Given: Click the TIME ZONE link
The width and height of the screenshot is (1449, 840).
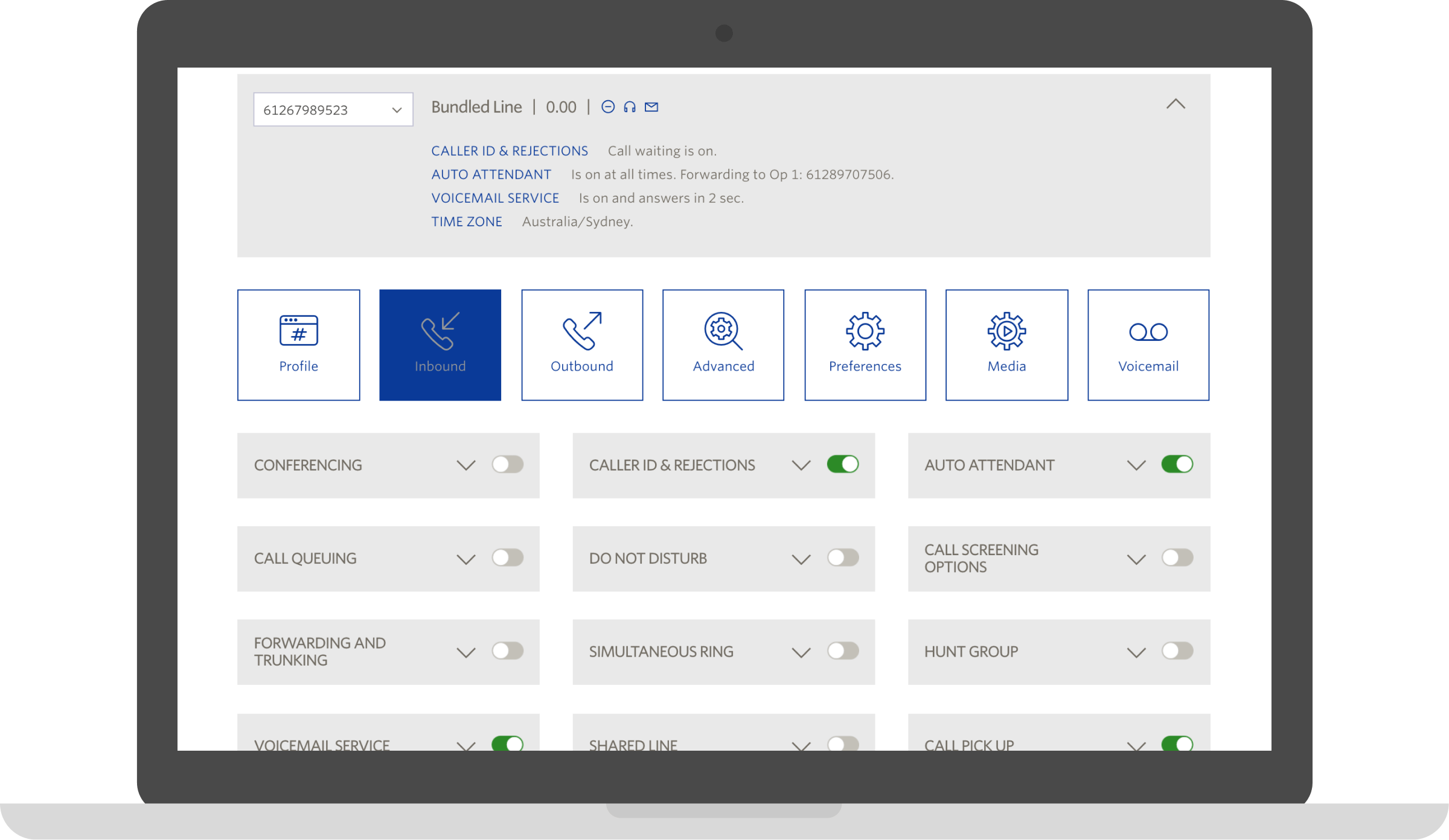Looking at the screenshot, I should [466, 222].
